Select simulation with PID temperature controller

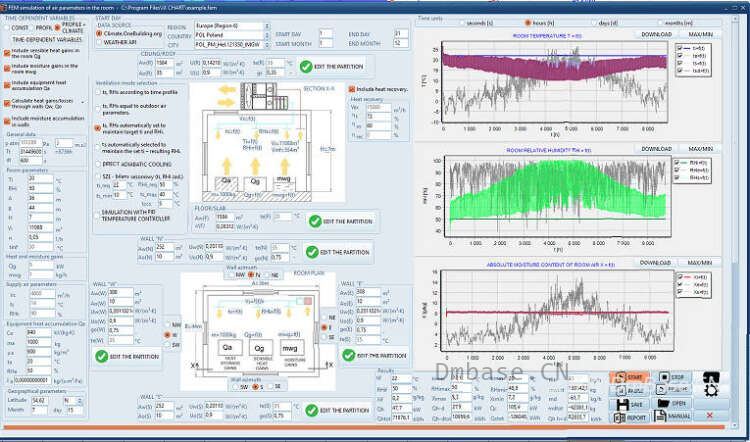(98, 215)
